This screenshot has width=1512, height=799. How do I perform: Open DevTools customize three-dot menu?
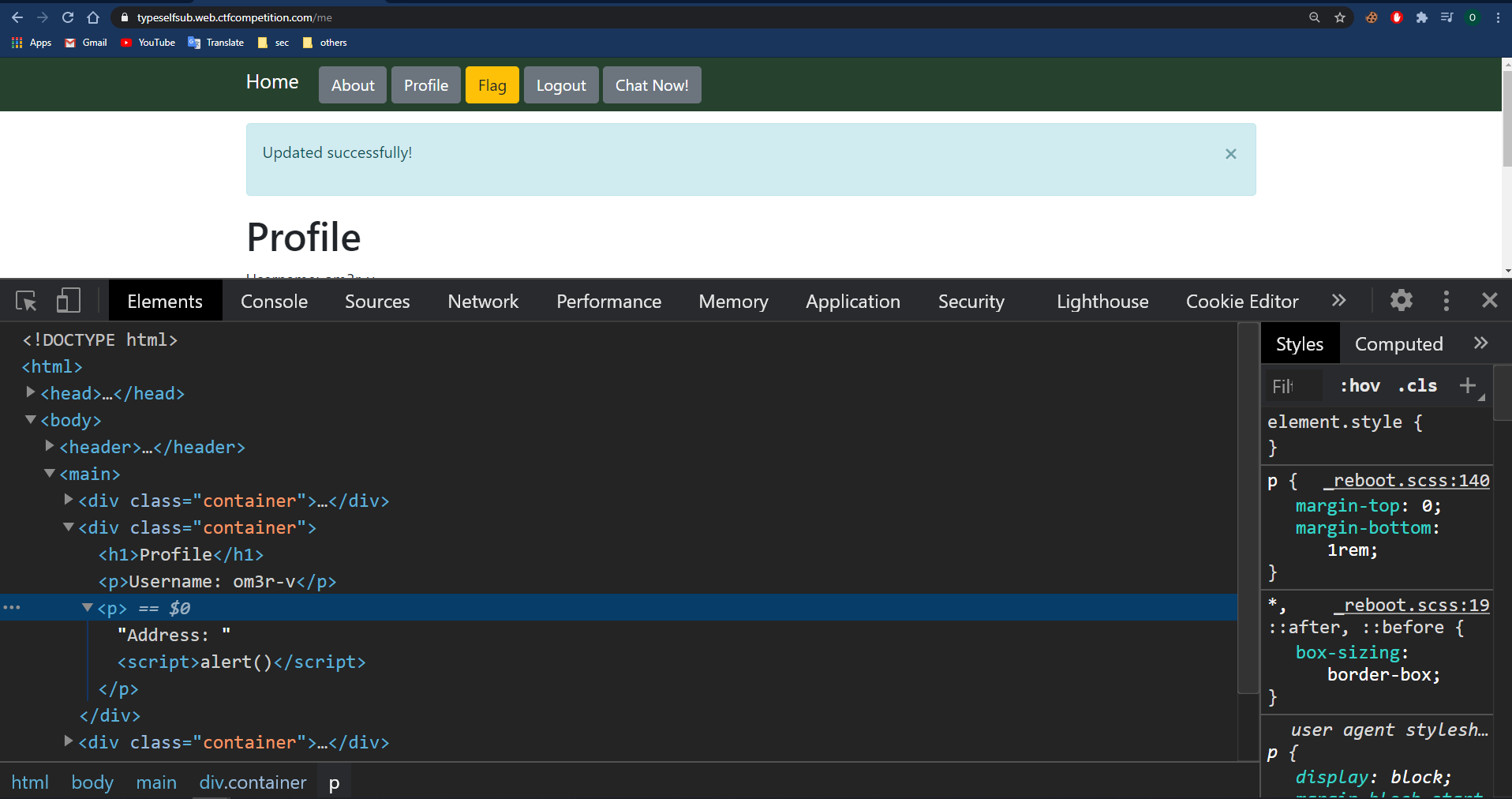point(1447,300)
